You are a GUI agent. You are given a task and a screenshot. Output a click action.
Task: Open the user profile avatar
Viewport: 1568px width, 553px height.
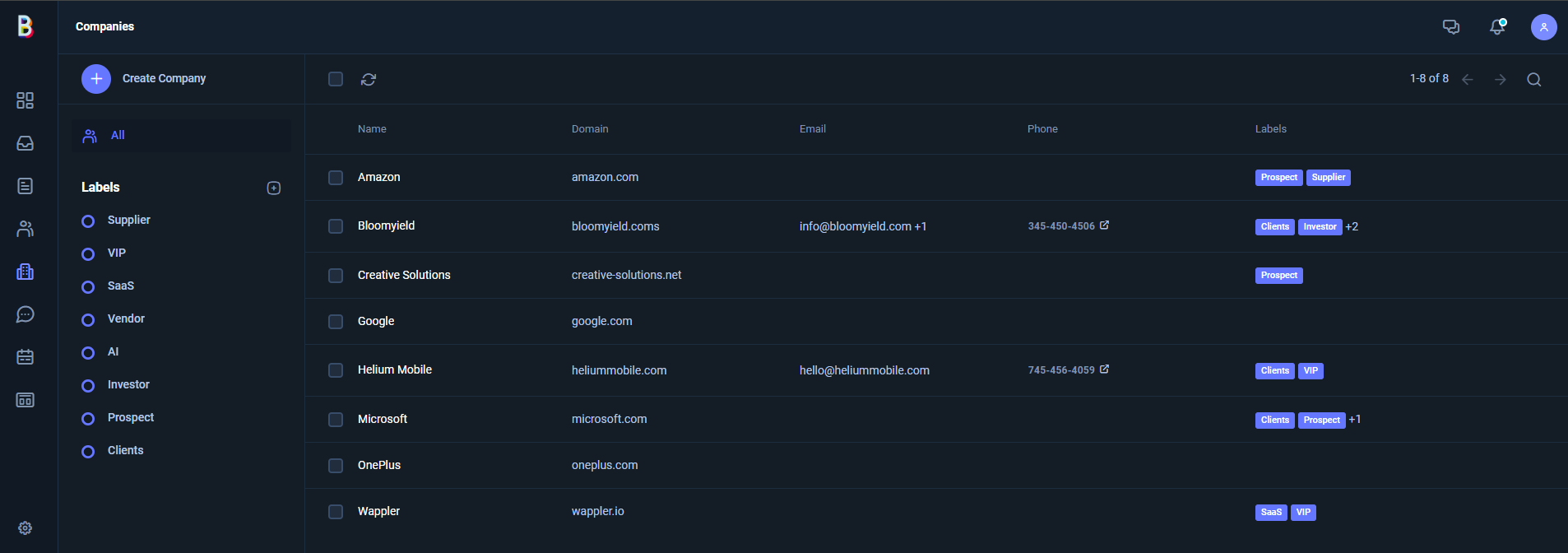coord(1544,27)
